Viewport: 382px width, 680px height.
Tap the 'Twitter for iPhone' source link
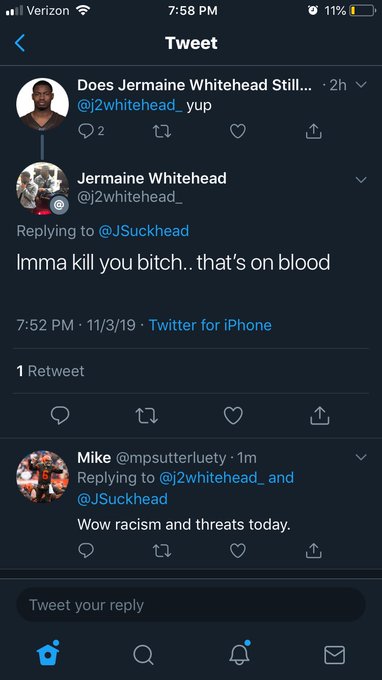pyautogui.click(x=210, y=325)
